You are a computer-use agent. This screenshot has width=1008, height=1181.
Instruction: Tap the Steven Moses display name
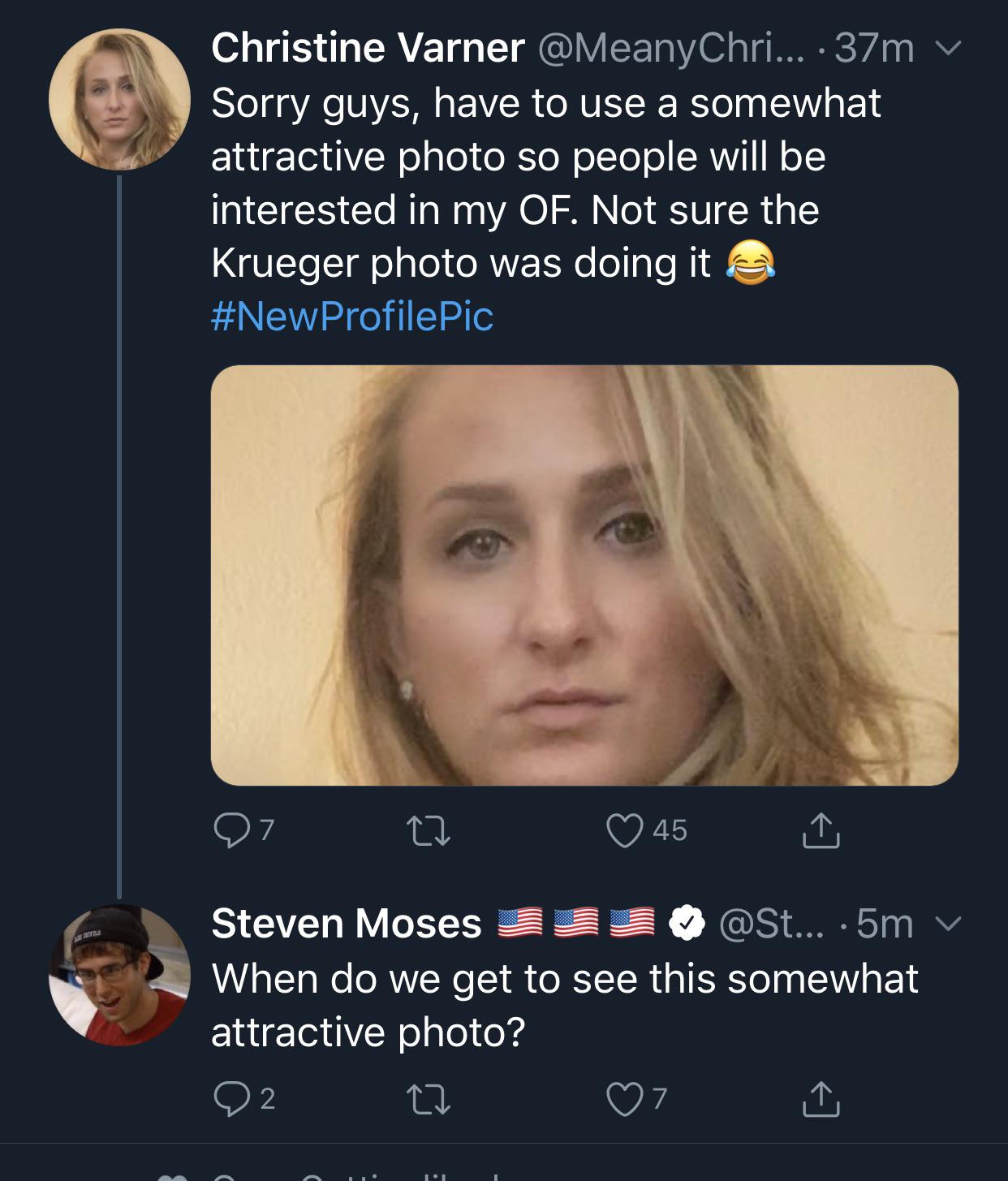[x=347, y=924]
